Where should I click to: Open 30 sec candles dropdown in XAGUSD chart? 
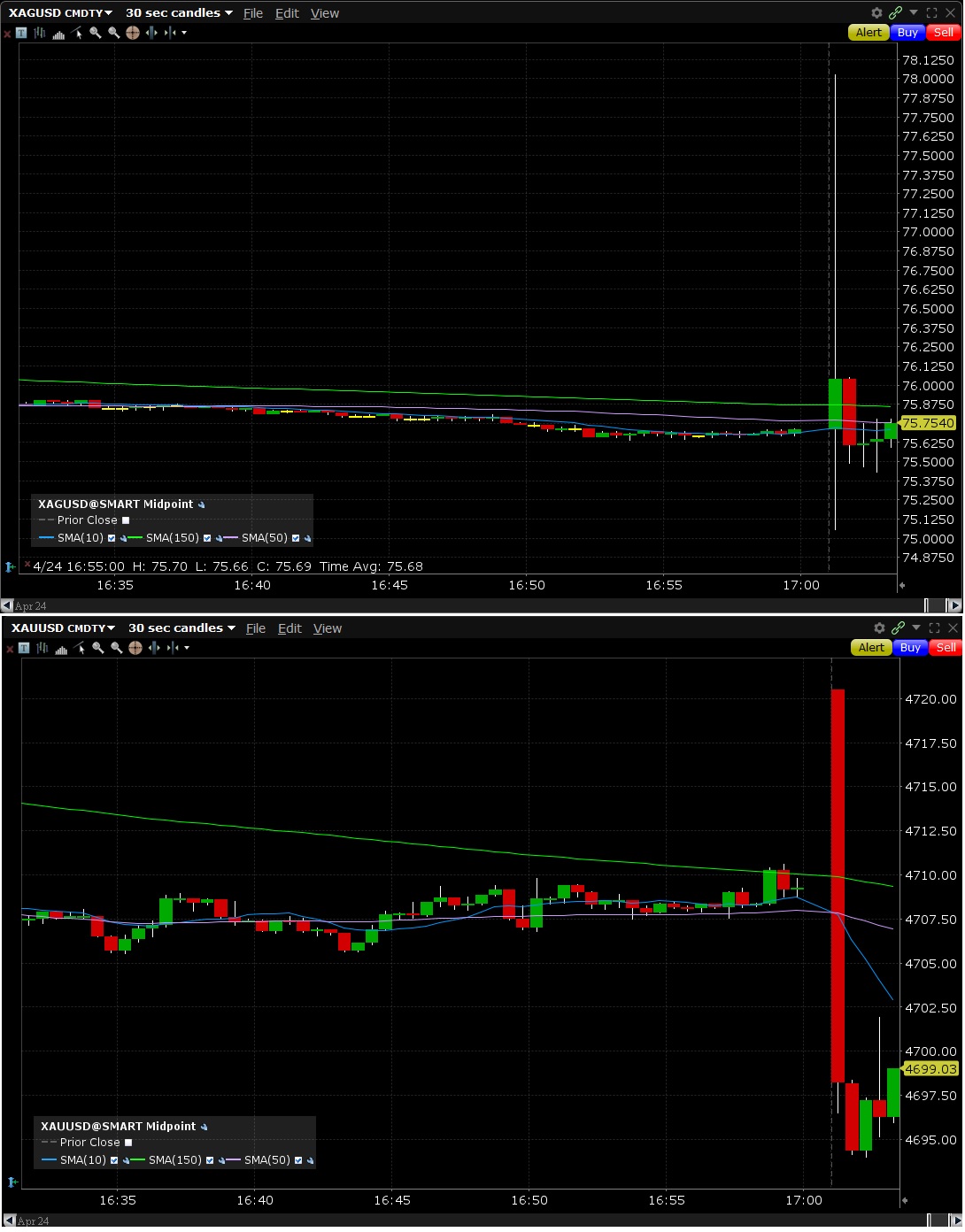(179, 12)
